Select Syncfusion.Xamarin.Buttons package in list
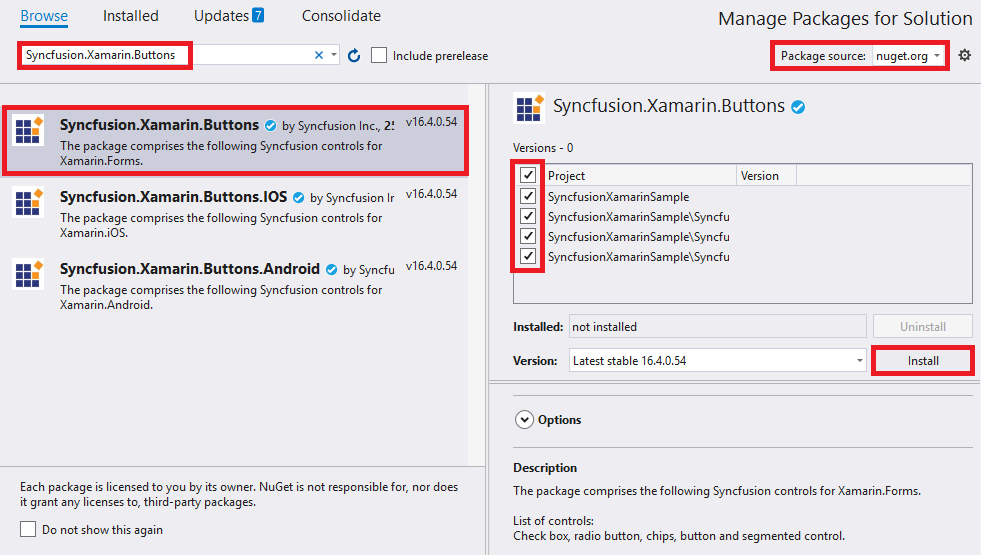The image size is (981, 555). (x=235, y=141)
